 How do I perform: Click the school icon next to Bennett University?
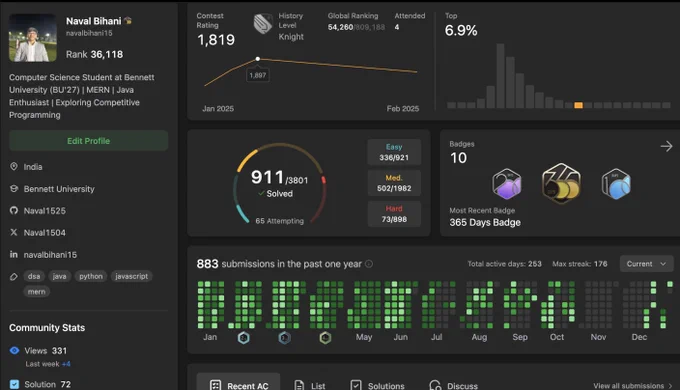[14, 189]
